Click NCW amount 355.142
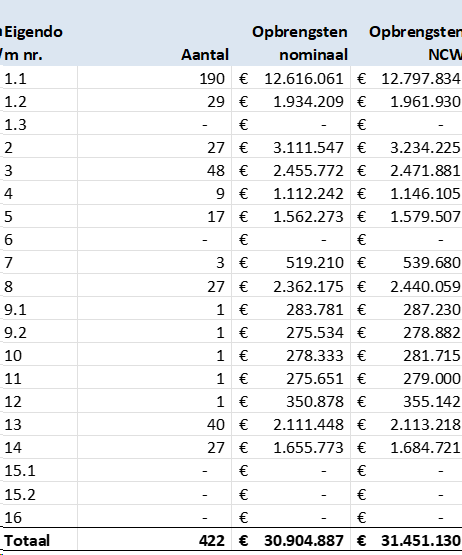The height and width of the screenshot is (555, 462). pos(432,402)
